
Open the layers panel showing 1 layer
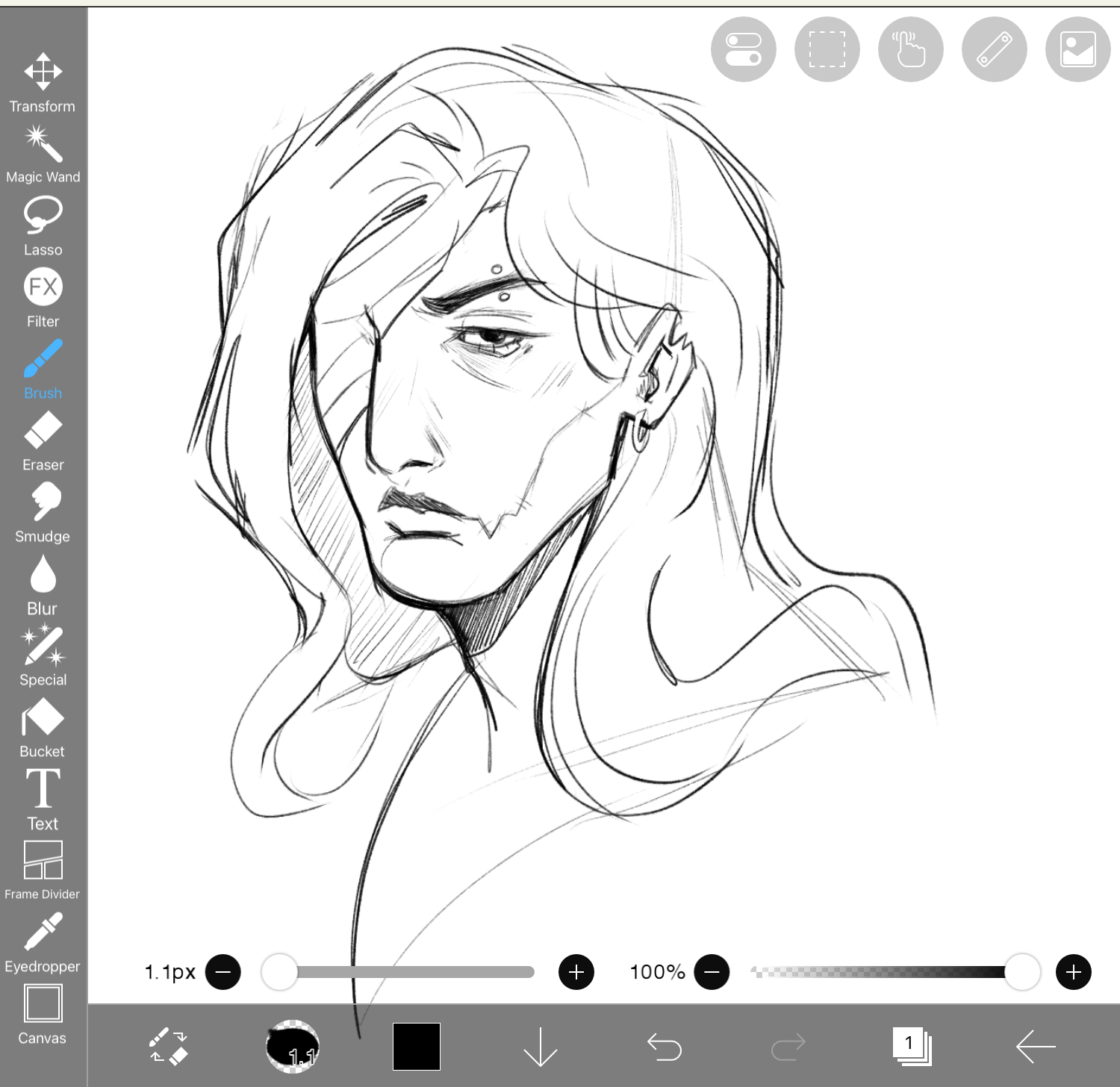912,1047
